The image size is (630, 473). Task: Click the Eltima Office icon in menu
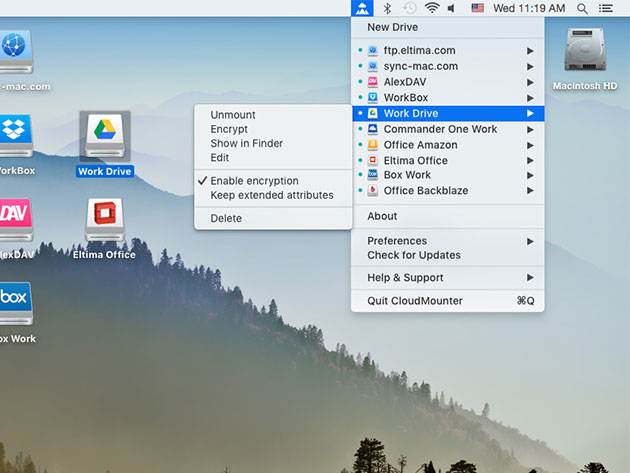click(x=373, y=160)
